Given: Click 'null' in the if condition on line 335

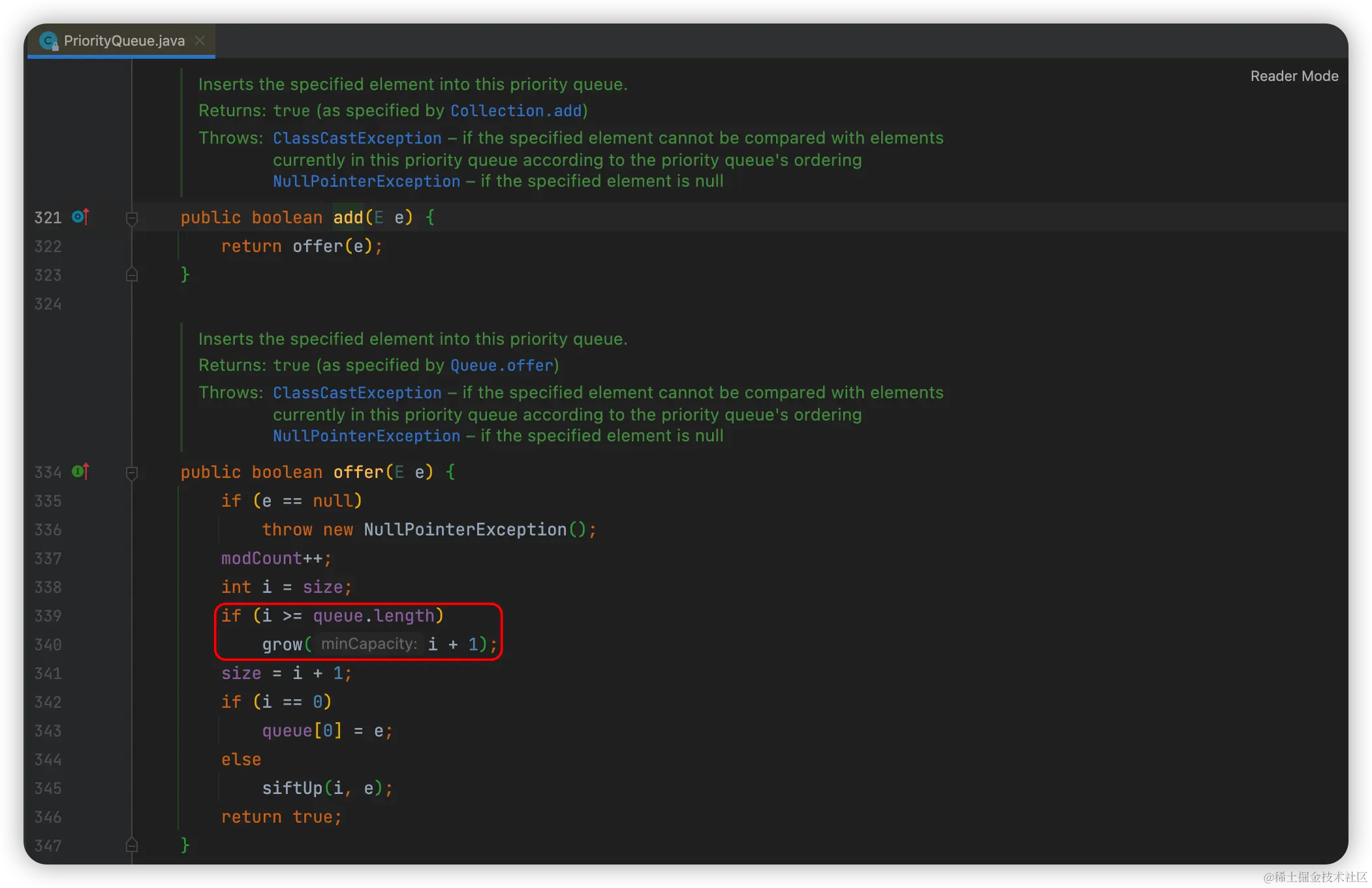Looking at the screenshot, I should pos(333,501).
